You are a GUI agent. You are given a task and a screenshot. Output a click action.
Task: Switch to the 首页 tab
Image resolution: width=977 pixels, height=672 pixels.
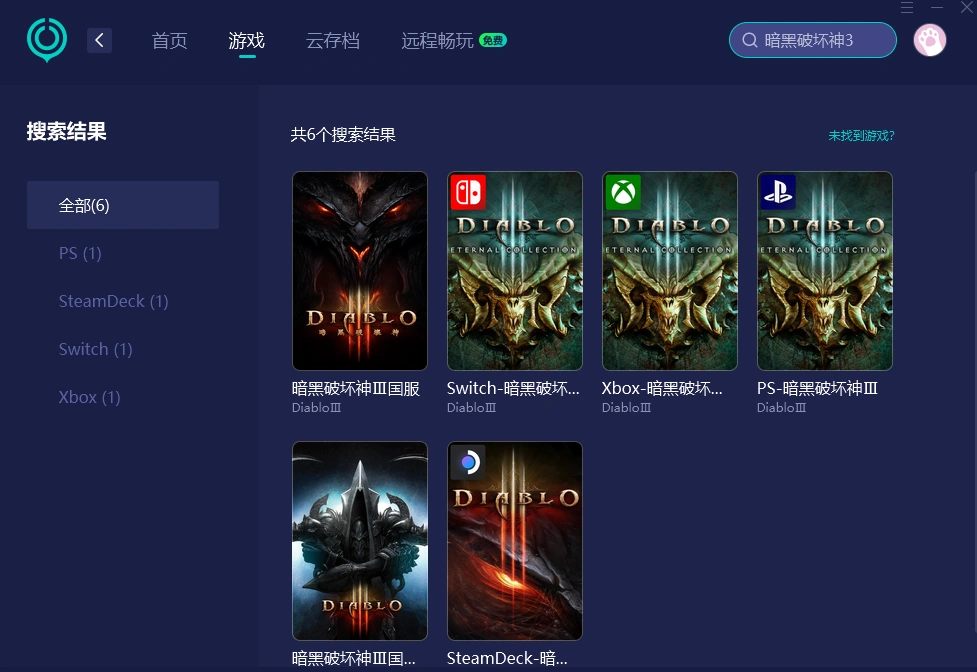pos(169,41)
